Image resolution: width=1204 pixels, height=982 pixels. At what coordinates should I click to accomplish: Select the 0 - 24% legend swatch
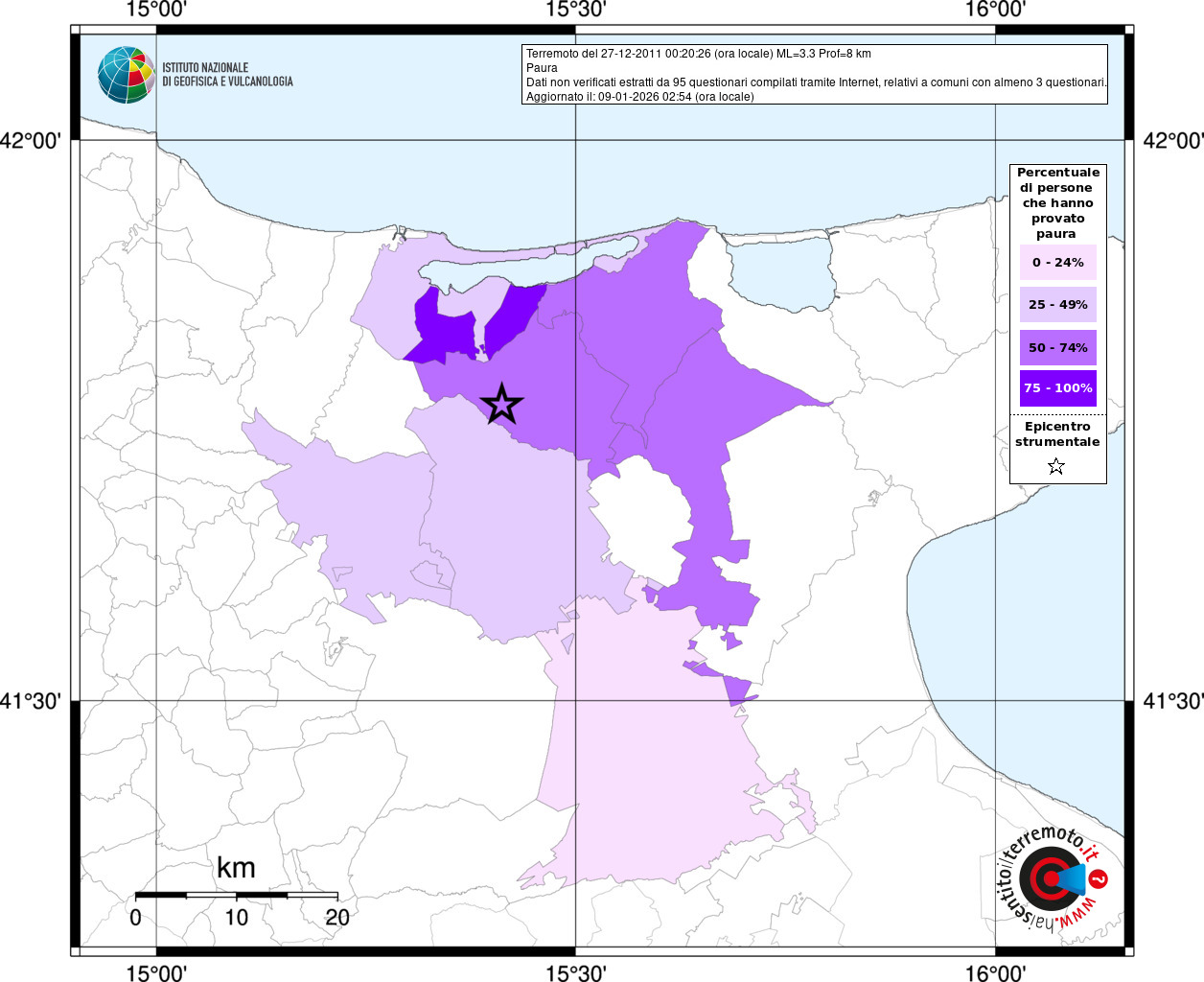1057,263
